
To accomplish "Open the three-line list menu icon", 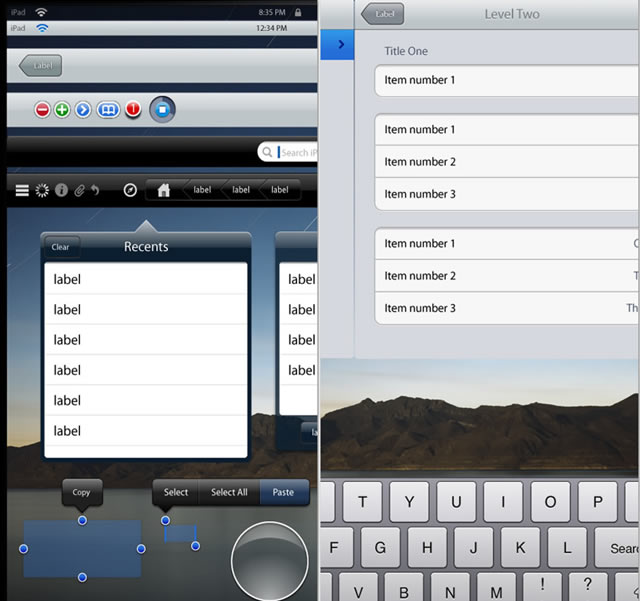I will pos(22,190).
